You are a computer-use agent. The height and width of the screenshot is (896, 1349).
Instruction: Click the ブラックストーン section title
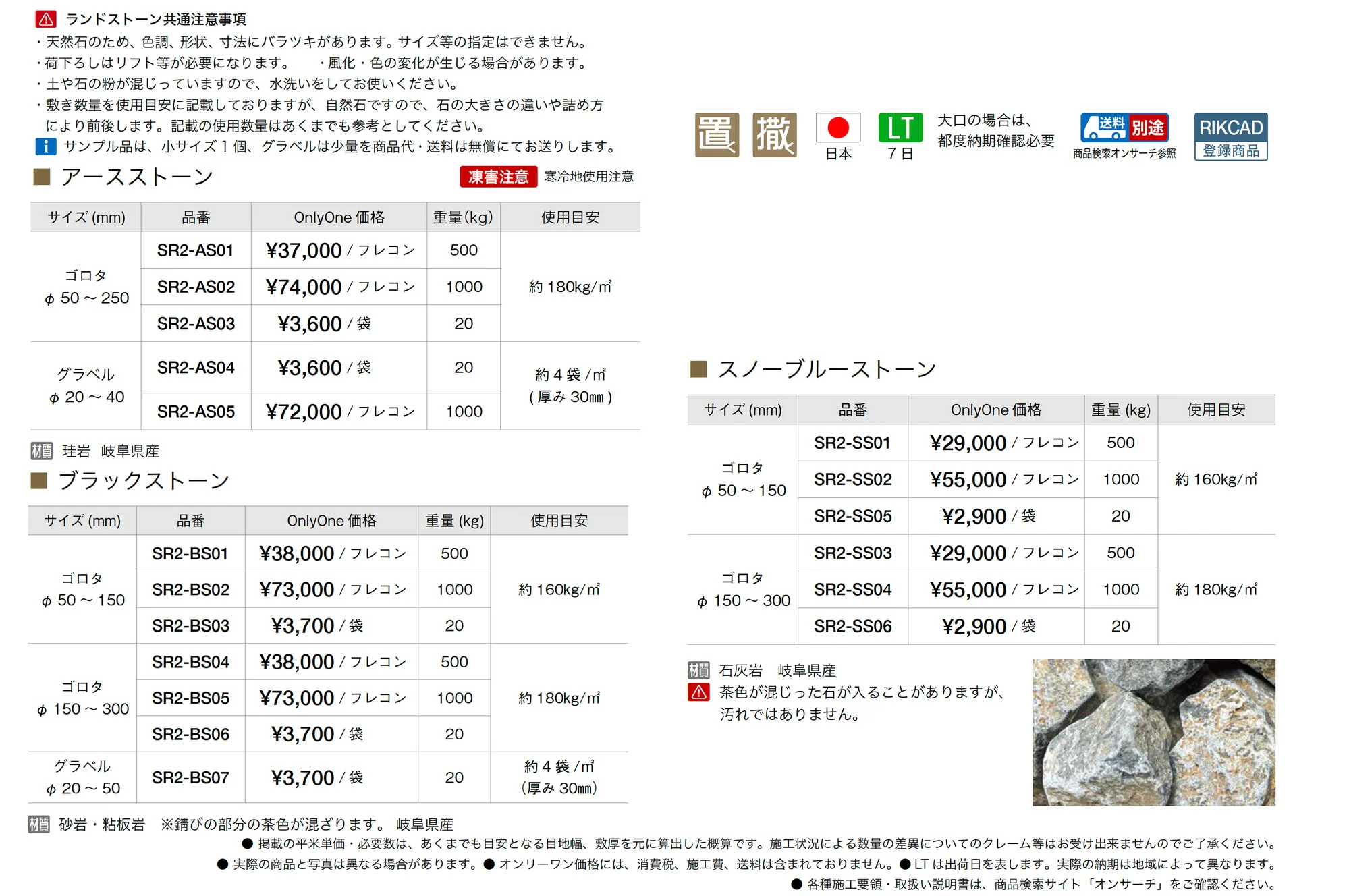click(x=144, y=480)
